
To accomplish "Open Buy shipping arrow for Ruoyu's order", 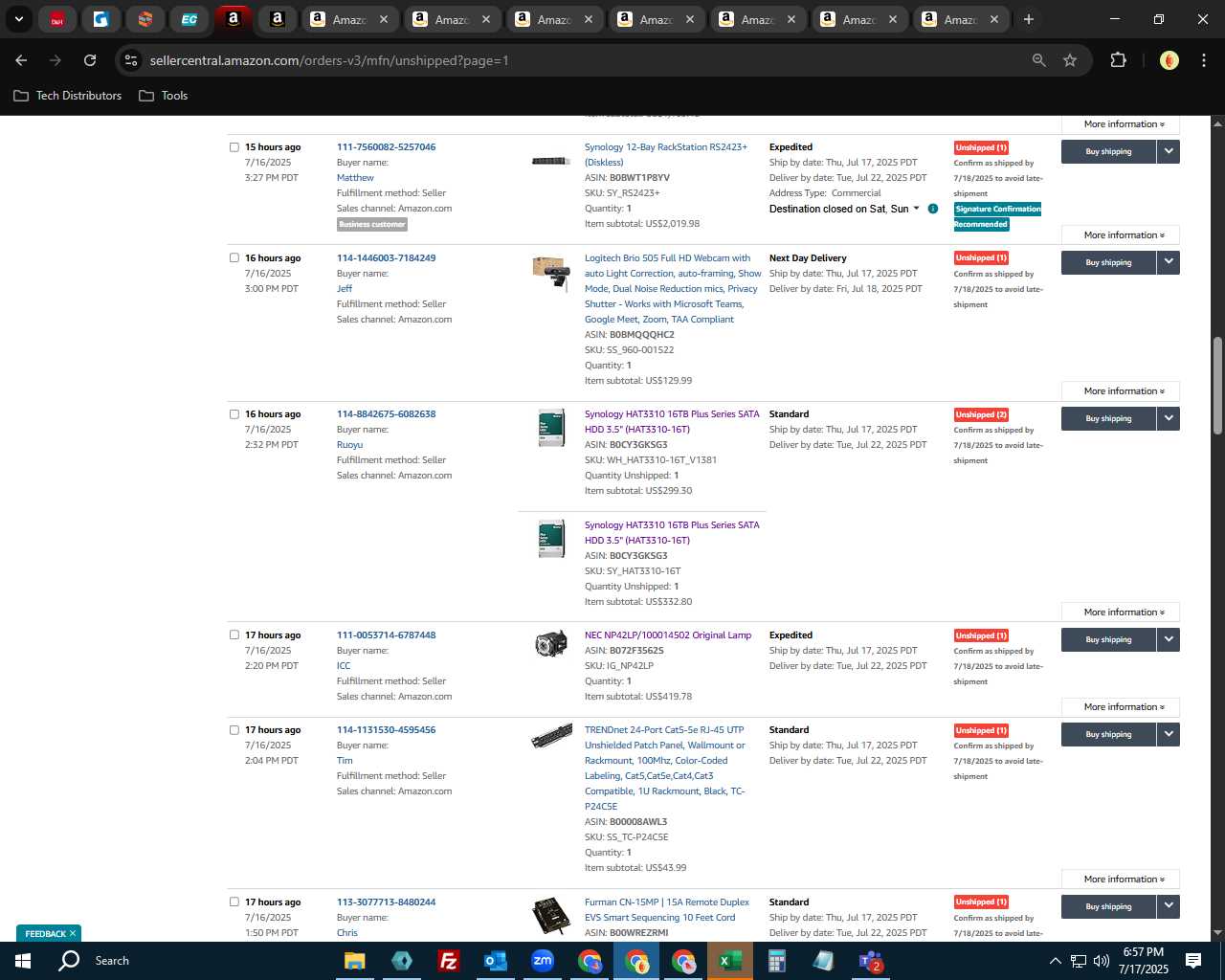I will 1169,418.
